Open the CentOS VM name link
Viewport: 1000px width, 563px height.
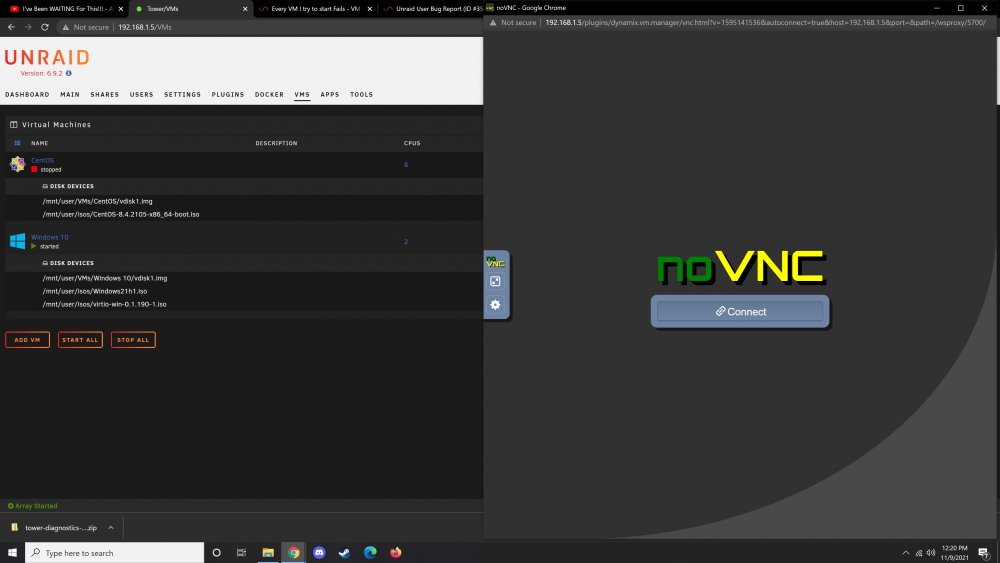click(x=43, y=161)
